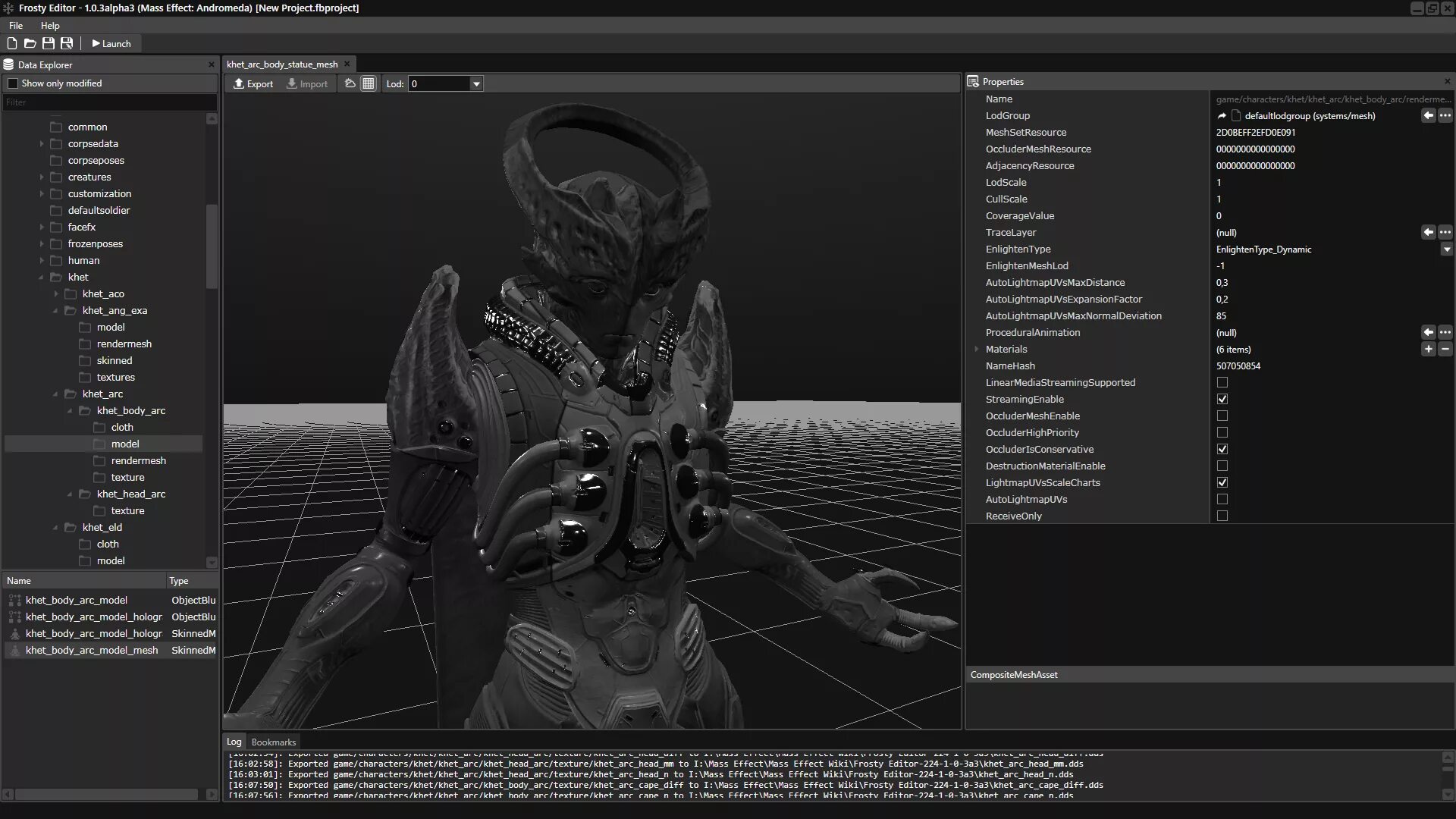Open the Lod level dropdown
The width and height of the screenshot is (1456, 819).
coord(476,83)
